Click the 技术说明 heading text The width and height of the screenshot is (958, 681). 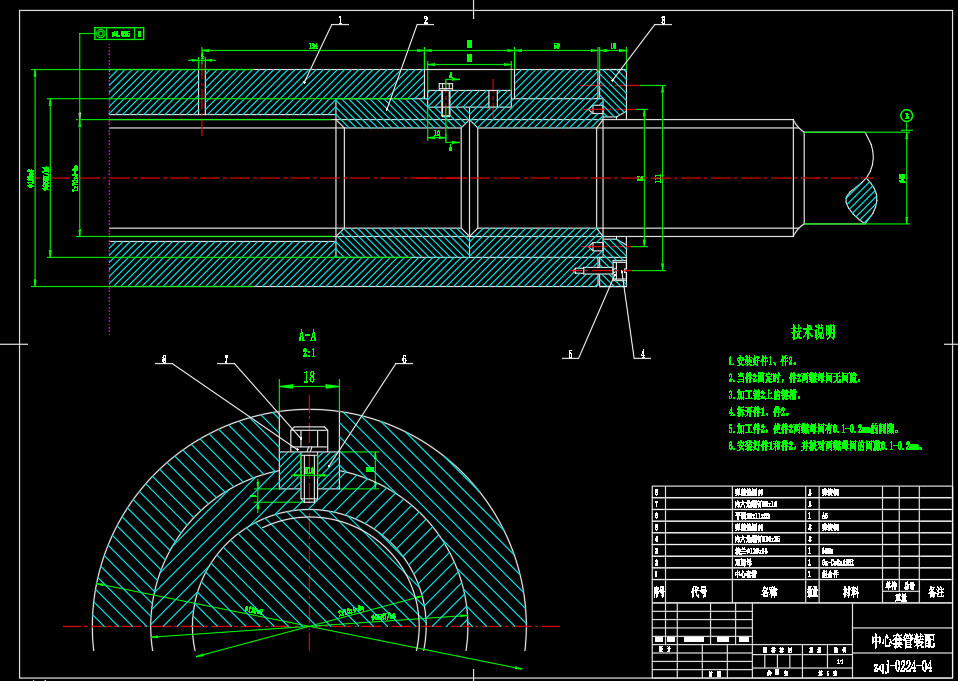(813, 332)
